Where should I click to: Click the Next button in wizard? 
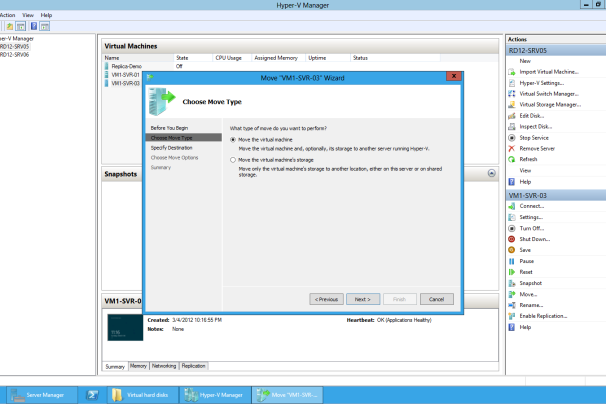(363, 299)
